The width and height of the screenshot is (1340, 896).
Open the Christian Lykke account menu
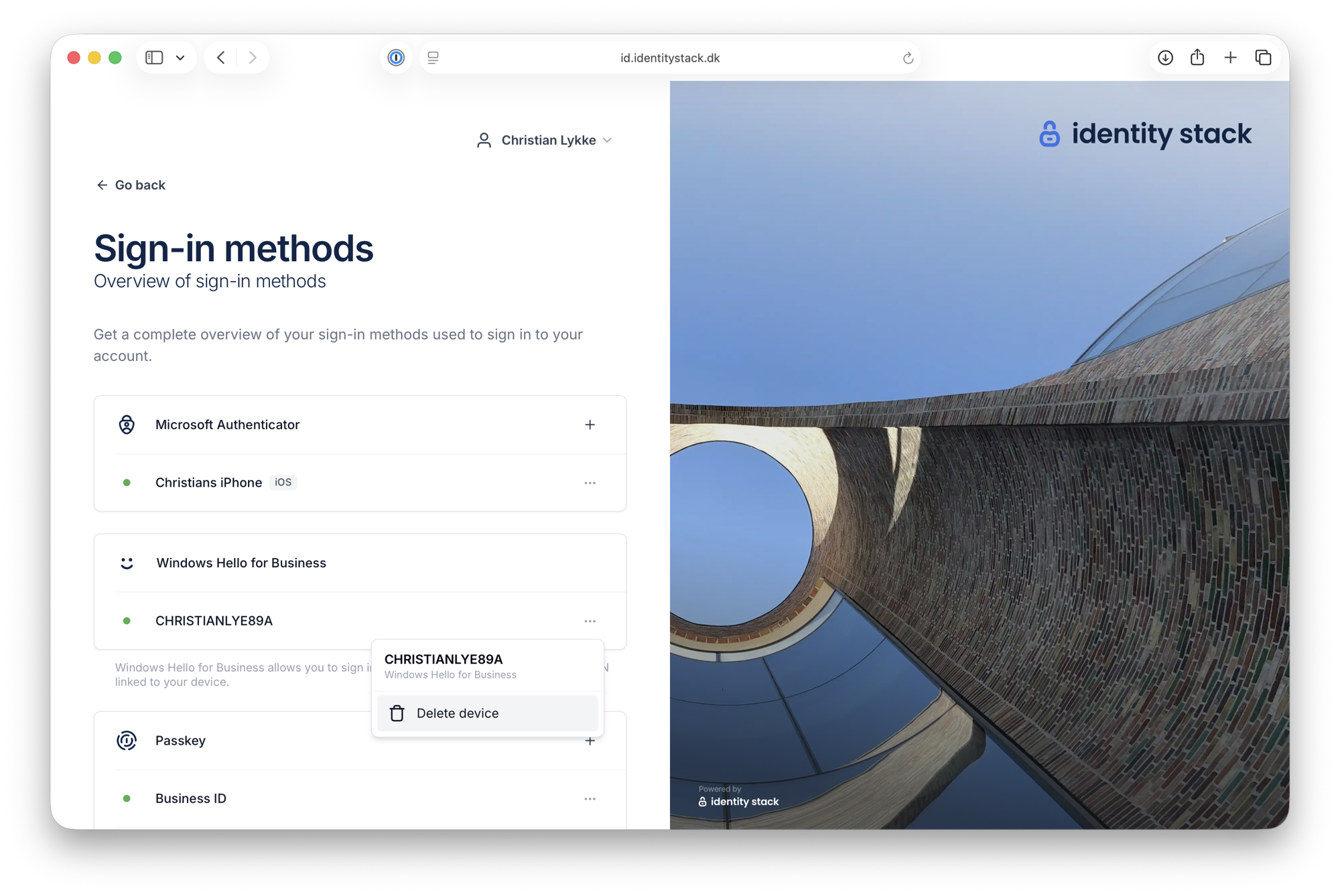tap(544, 140)
